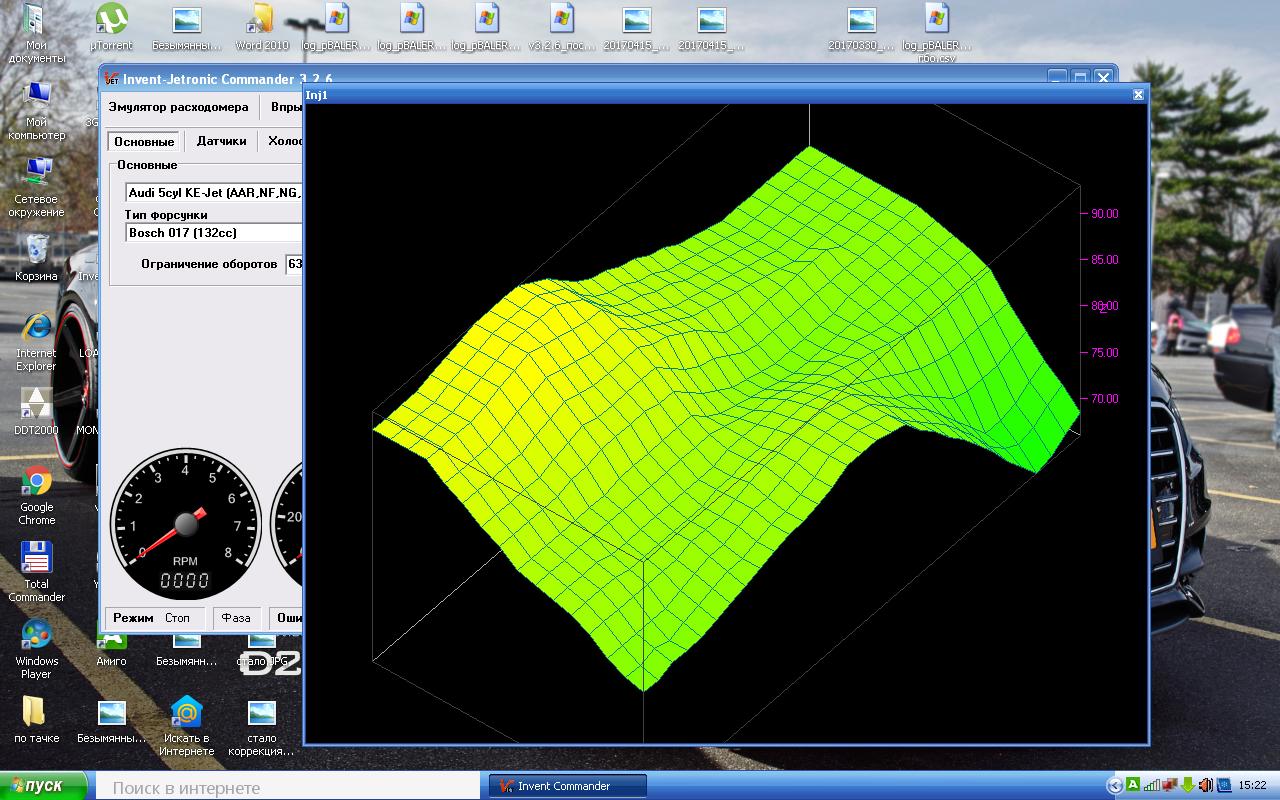The image size is (1280, 800).
Task: Launch Total Commander from the desktop
Action: pyautogui.click(x=37, y=572)
